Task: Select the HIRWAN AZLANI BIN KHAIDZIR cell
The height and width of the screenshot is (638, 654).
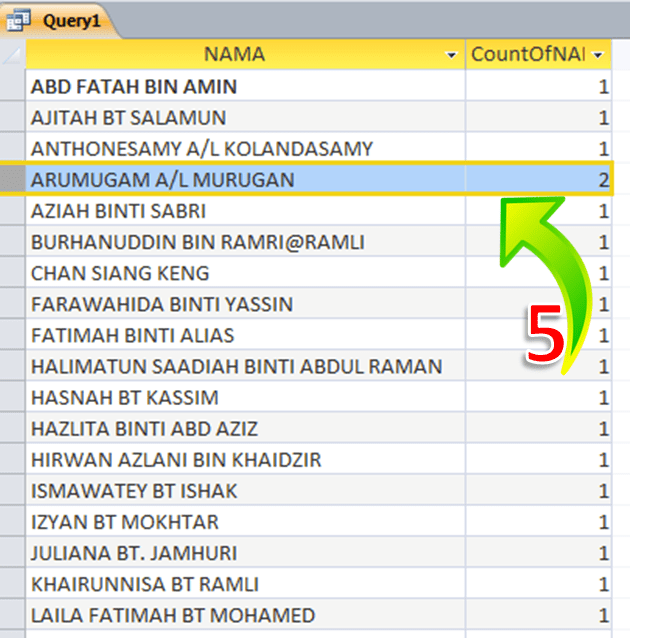Action: point(176,460)
